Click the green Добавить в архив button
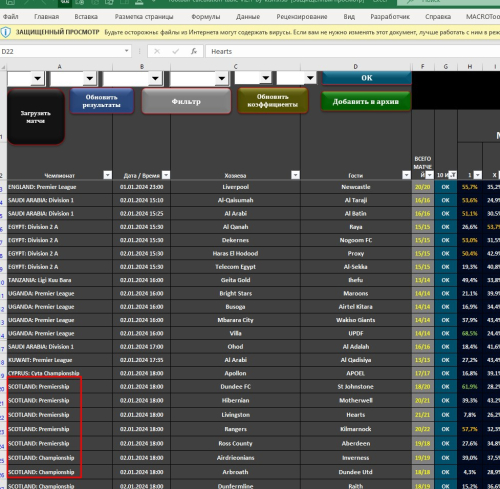500x489 pixels. [366, 101]
